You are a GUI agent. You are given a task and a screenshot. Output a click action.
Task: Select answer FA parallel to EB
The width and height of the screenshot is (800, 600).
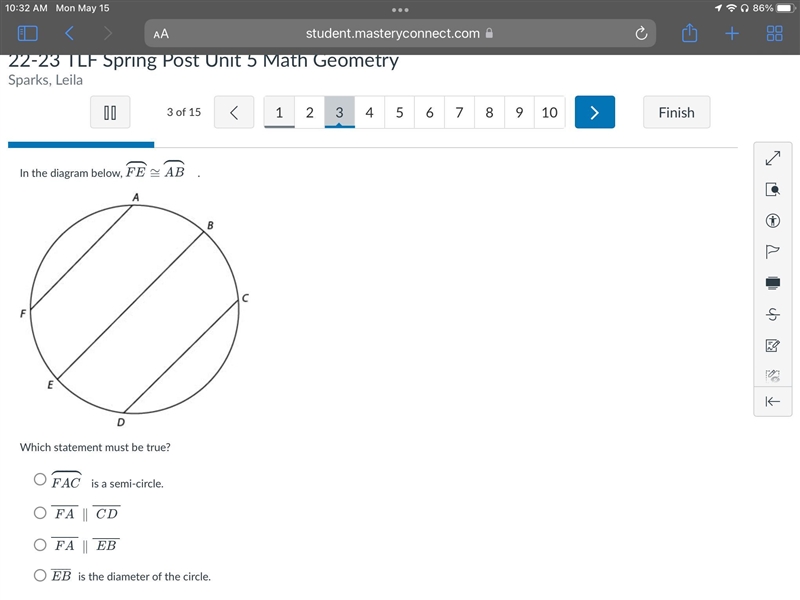click(40, 545)
